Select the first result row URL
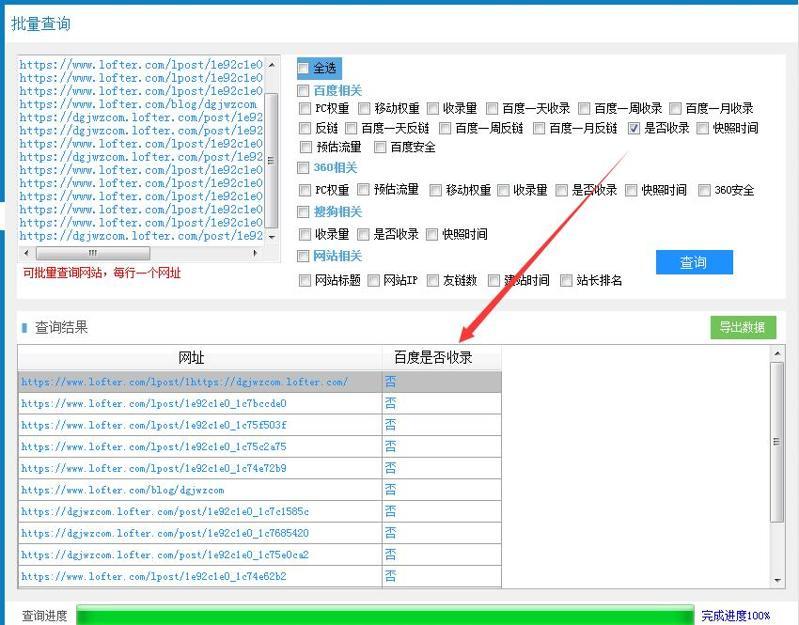Screen dimensions: 799x625 184,382
